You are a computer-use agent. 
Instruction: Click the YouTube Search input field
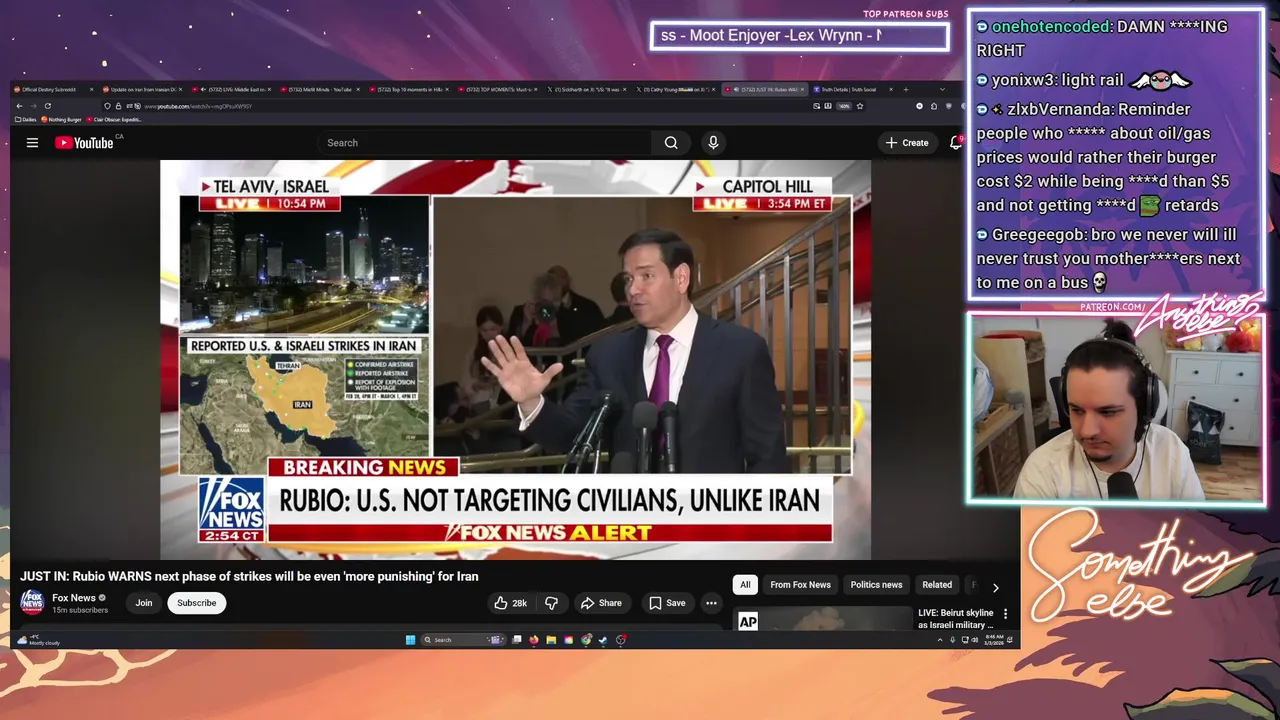pos(485,143)
